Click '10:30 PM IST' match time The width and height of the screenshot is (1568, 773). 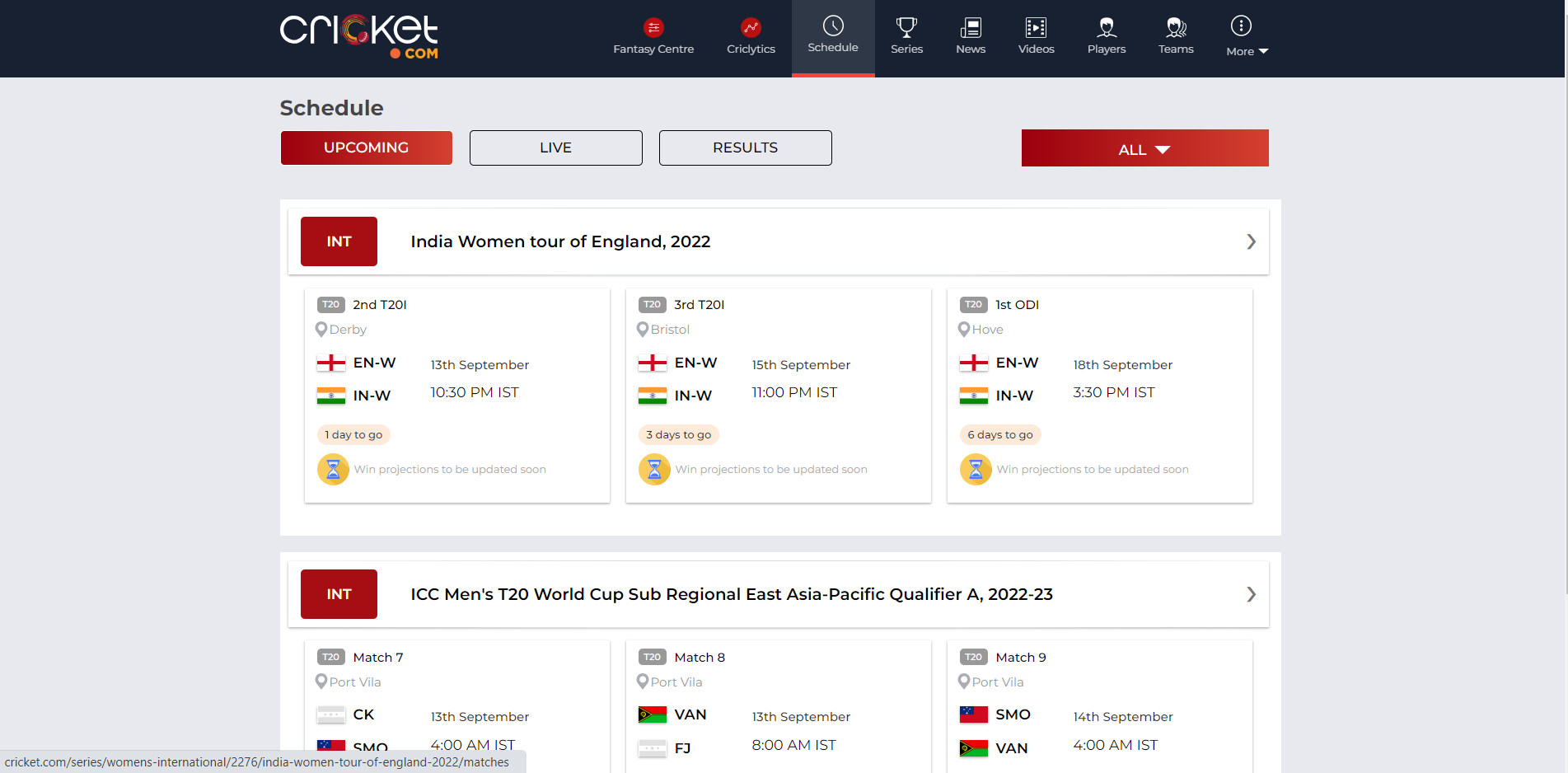[475, 393]
